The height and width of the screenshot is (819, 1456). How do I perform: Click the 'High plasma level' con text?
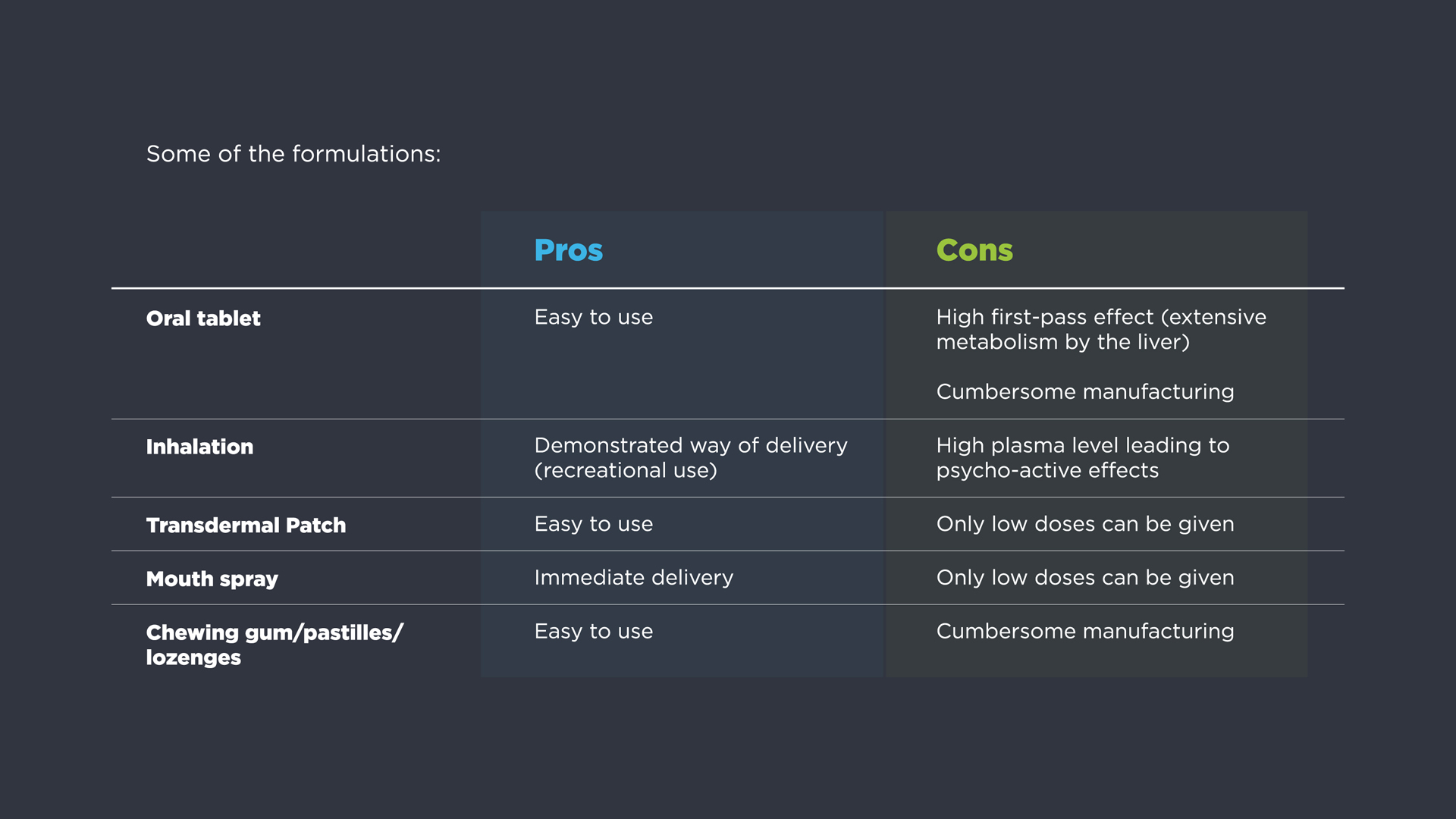coord(1082,457)
